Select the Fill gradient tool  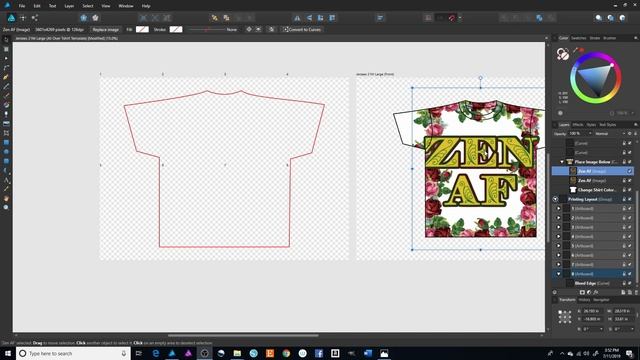[6, 105]
